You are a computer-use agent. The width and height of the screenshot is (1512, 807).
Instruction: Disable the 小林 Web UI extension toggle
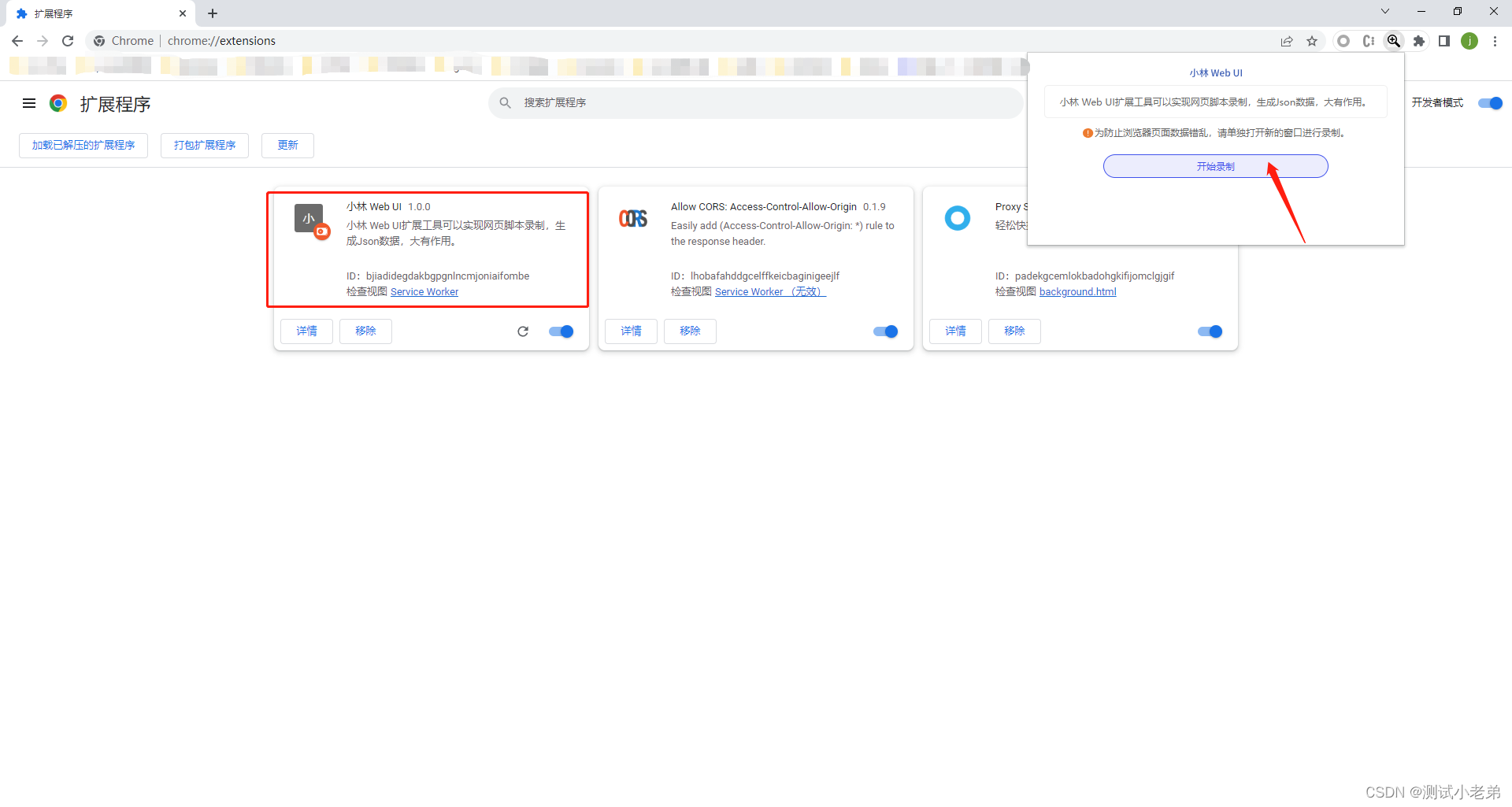point(561,331)
